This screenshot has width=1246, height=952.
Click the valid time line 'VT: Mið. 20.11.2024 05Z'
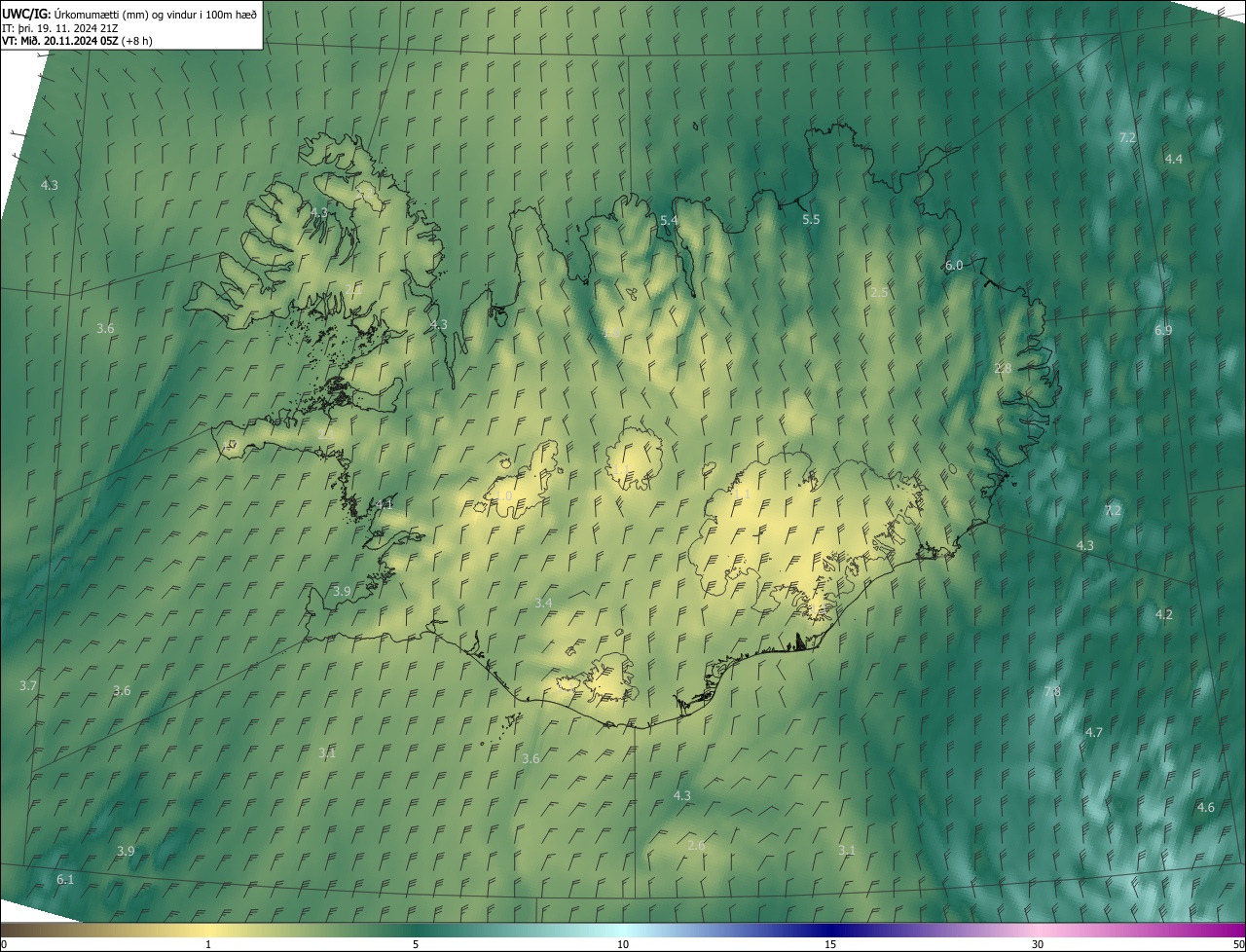[60, 41]
